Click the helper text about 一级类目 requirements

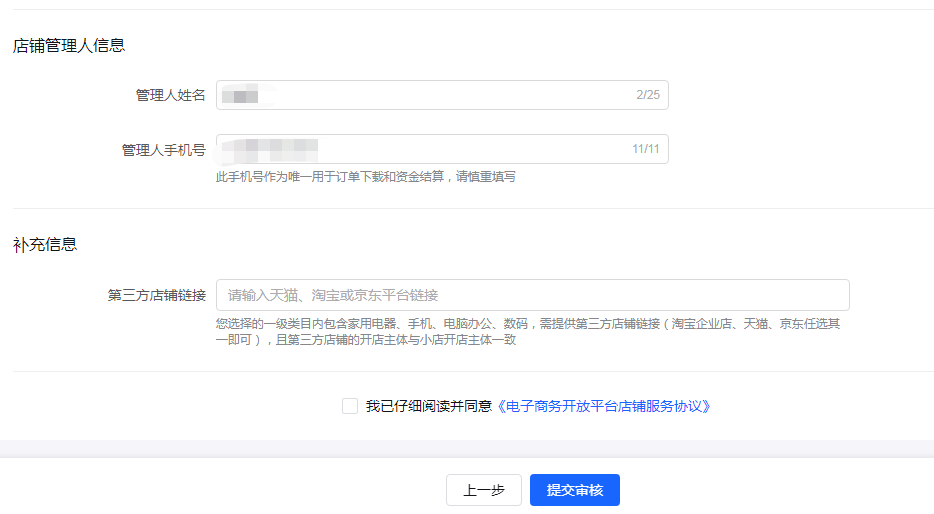coord(528,331)
